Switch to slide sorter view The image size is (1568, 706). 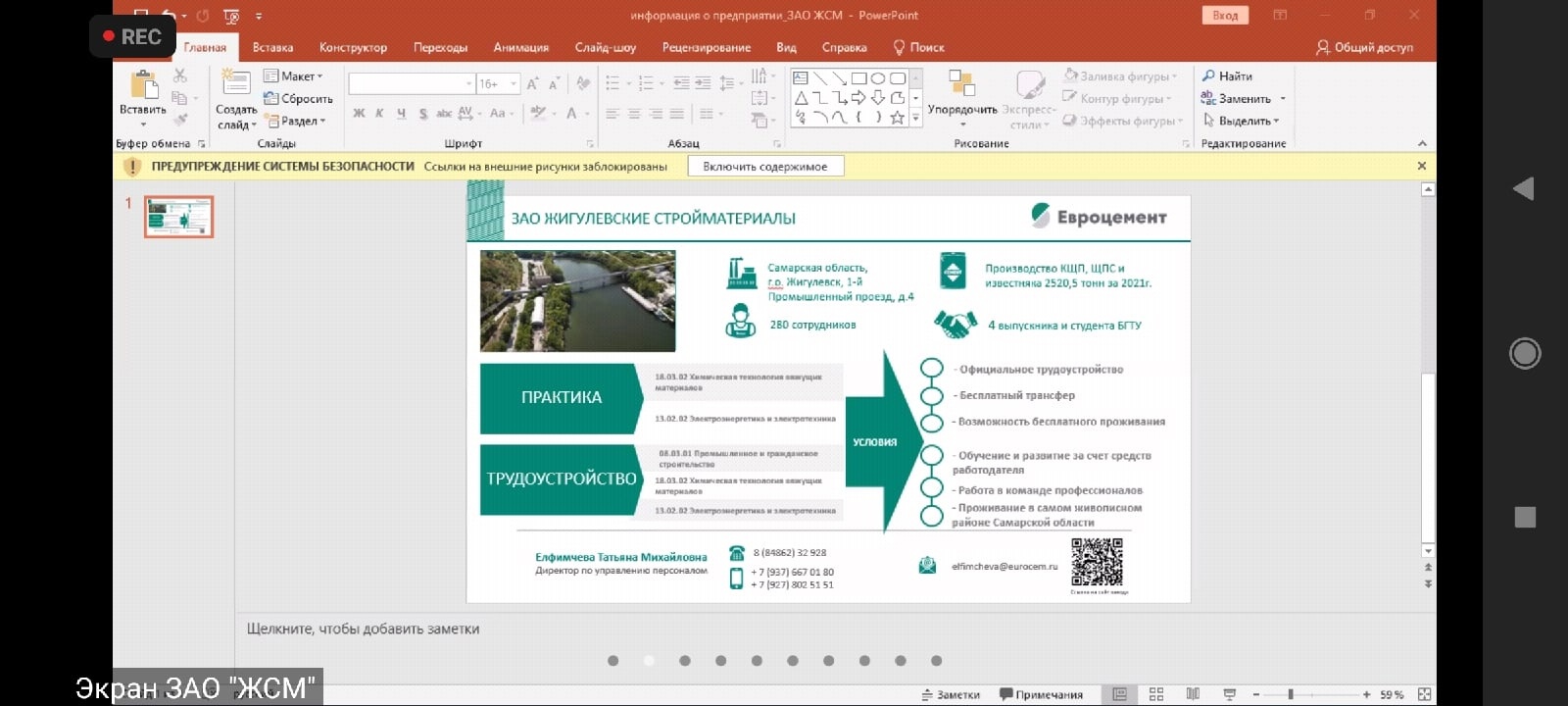(1156, 694)
